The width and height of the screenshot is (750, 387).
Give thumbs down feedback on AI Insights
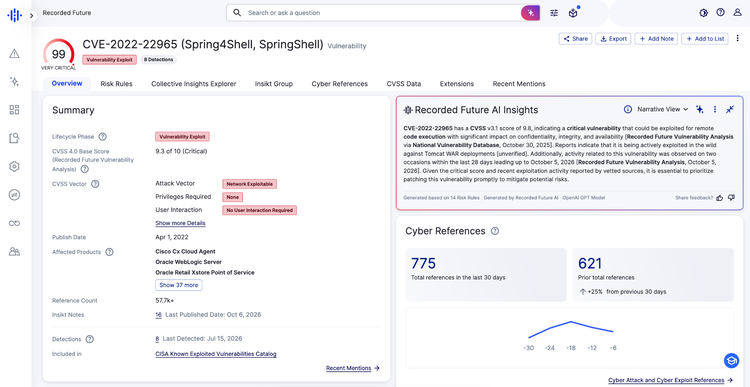[731, 198]
